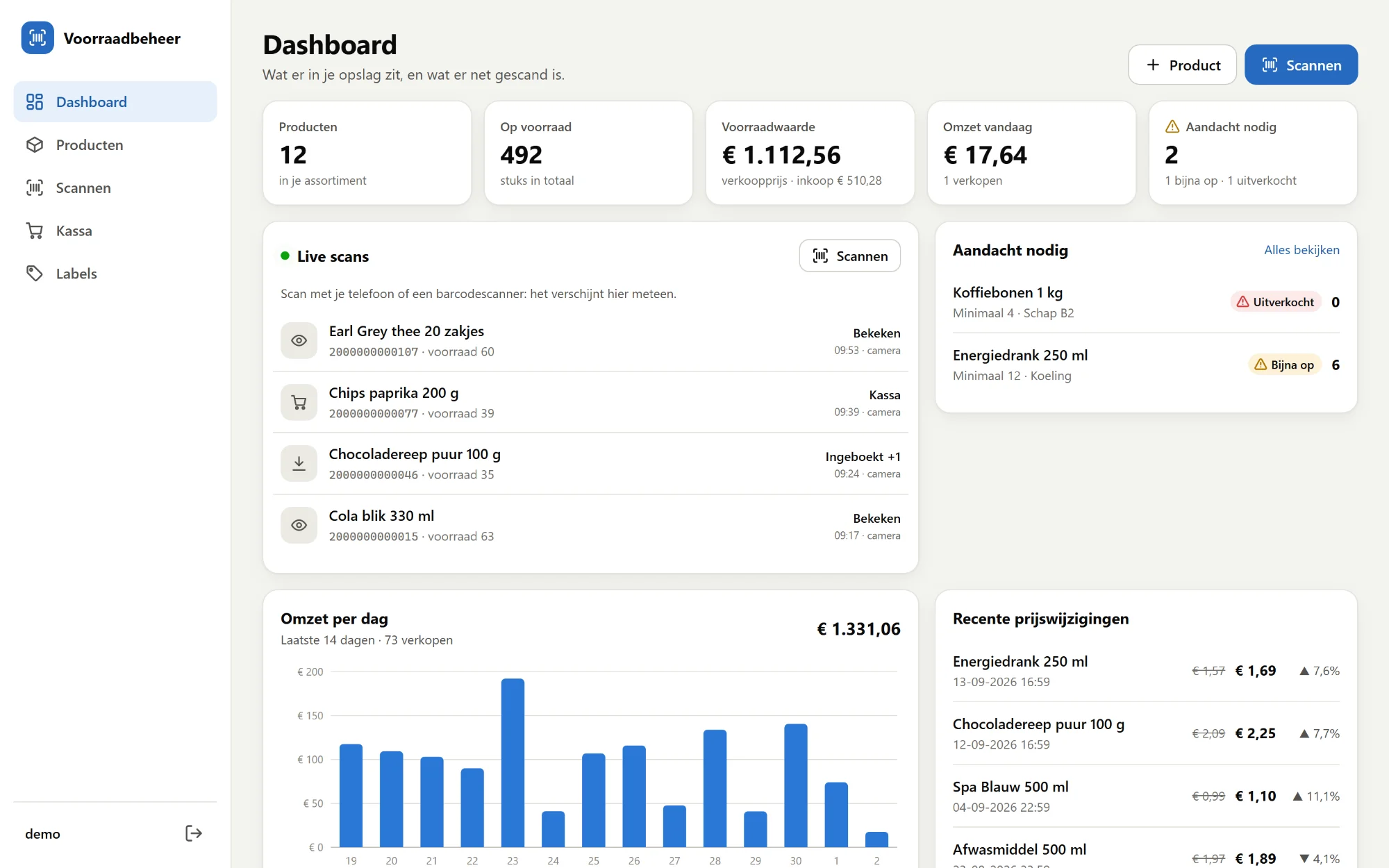Viewport: 1389px width, 868px height.
Task: Click the chart bar for day 19
Action: point(351,796)
